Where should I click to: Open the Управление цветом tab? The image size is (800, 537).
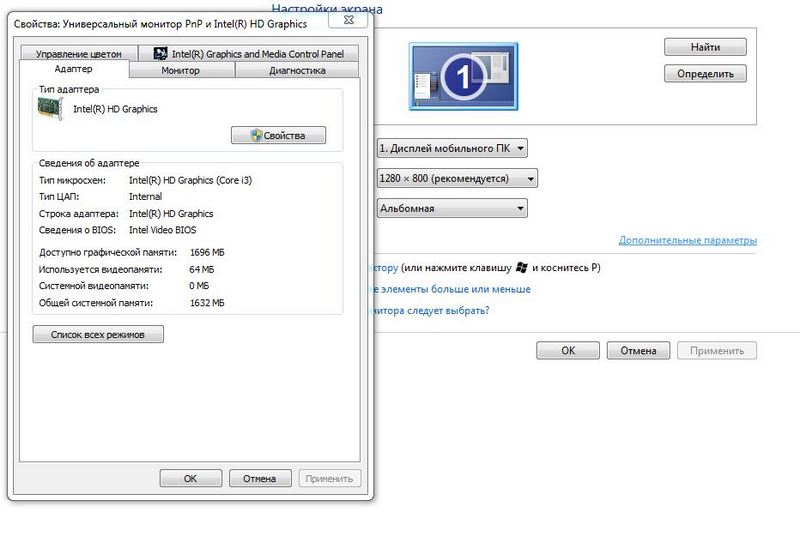click(78, 54)
